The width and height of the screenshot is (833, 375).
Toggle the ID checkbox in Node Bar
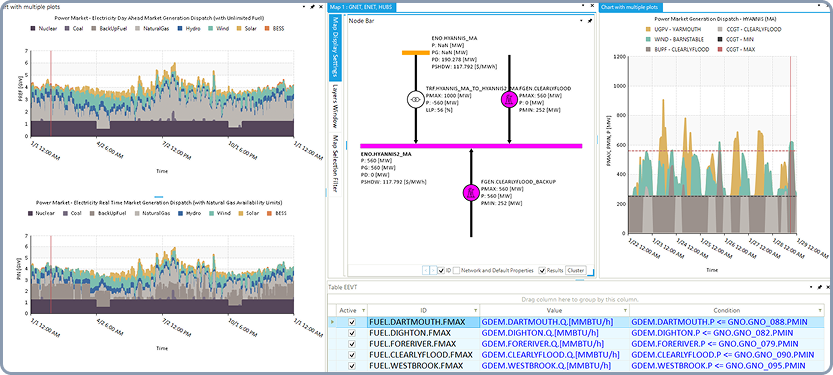click(441, 270)
